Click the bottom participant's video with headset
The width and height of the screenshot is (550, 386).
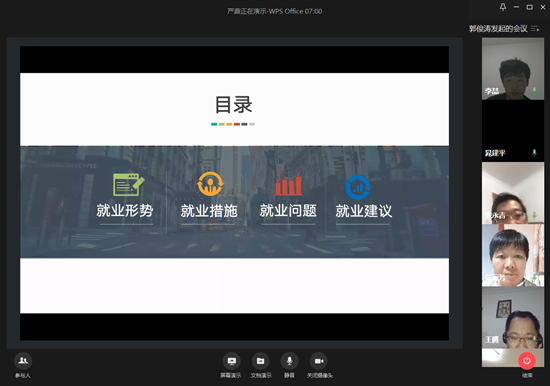[513, 318]
